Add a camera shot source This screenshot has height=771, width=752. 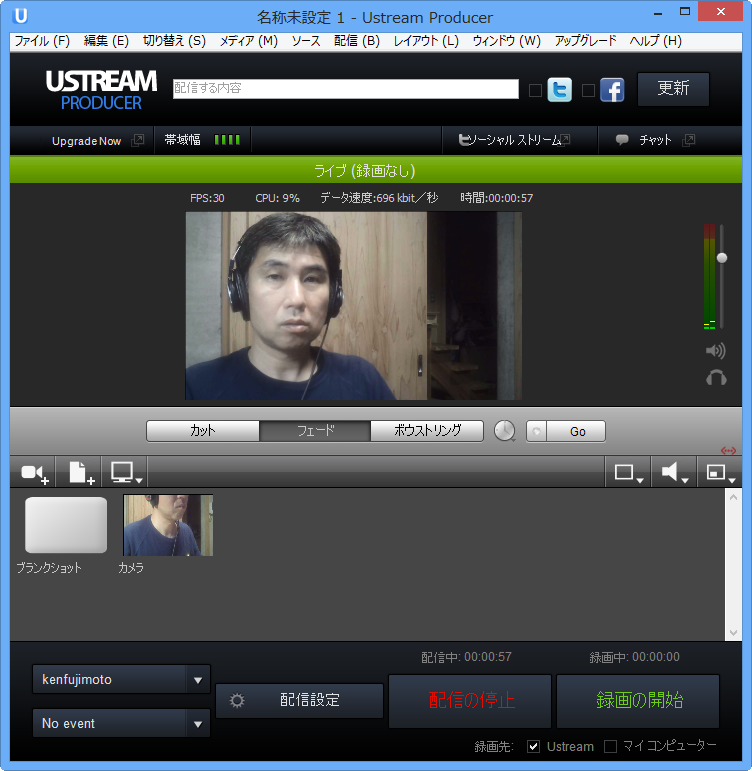coord(34,474)
